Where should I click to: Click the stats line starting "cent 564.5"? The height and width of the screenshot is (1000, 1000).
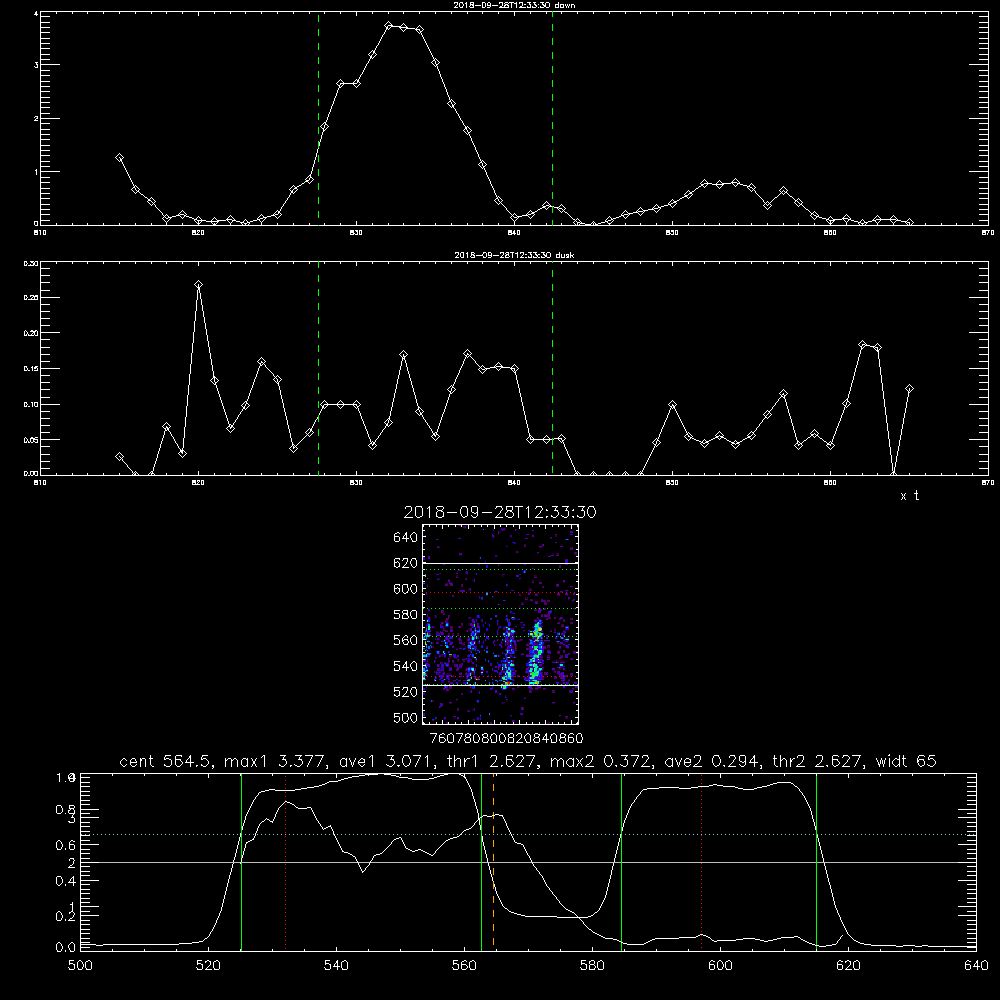(x=527, y=761)
